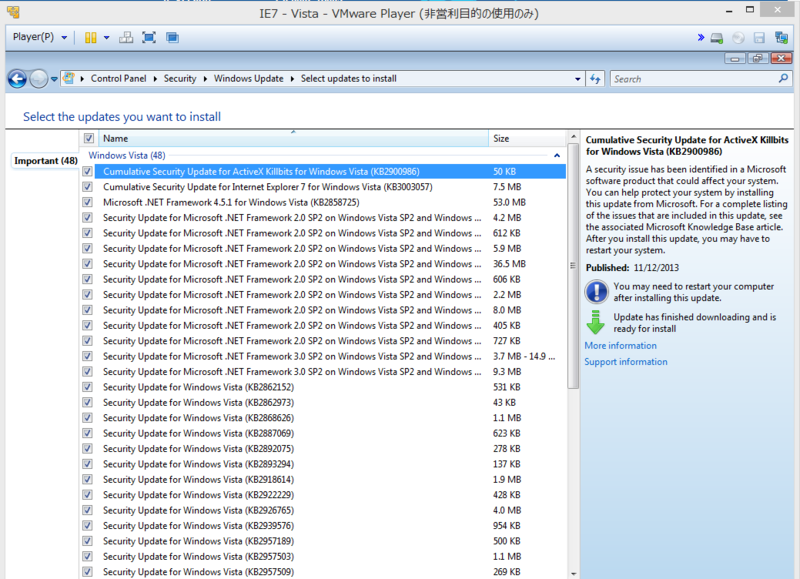
Task: Click the Windows Update breadcrumb
Action: pos(248,79)
